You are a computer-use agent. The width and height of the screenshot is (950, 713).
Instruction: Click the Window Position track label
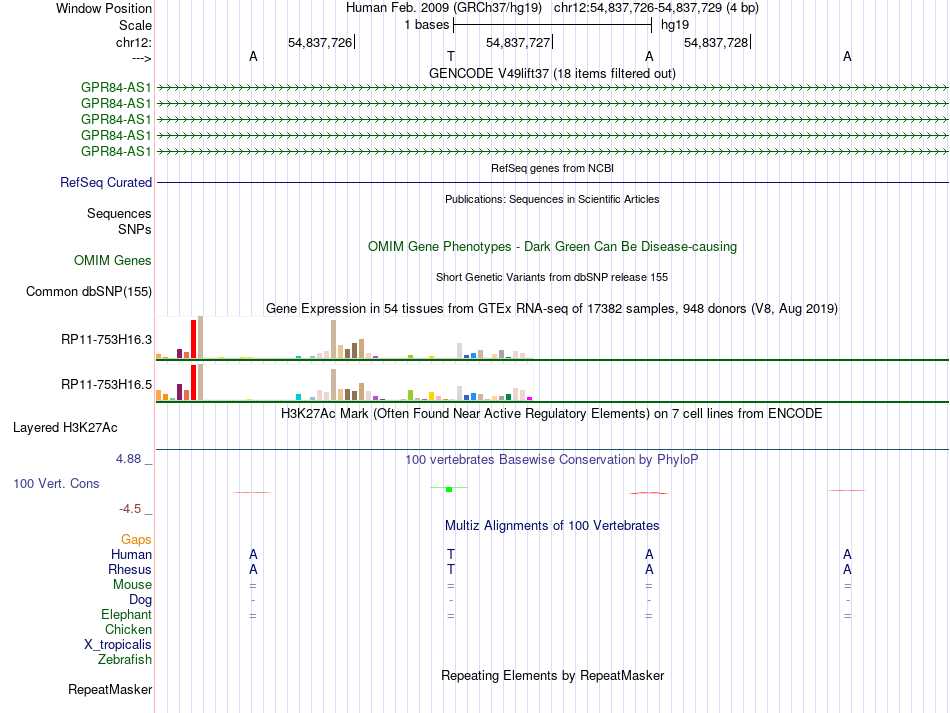pos(104,8)
